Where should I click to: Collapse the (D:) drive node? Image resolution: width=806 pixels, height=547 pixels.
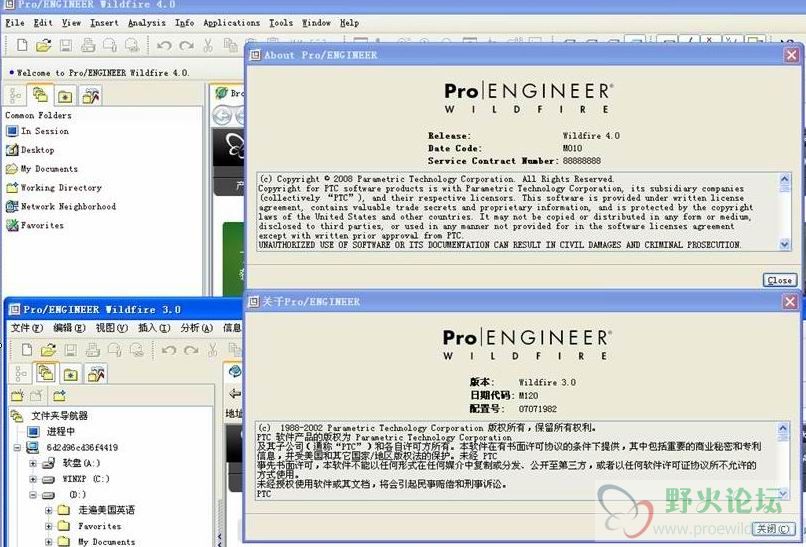tap(33, 495)
